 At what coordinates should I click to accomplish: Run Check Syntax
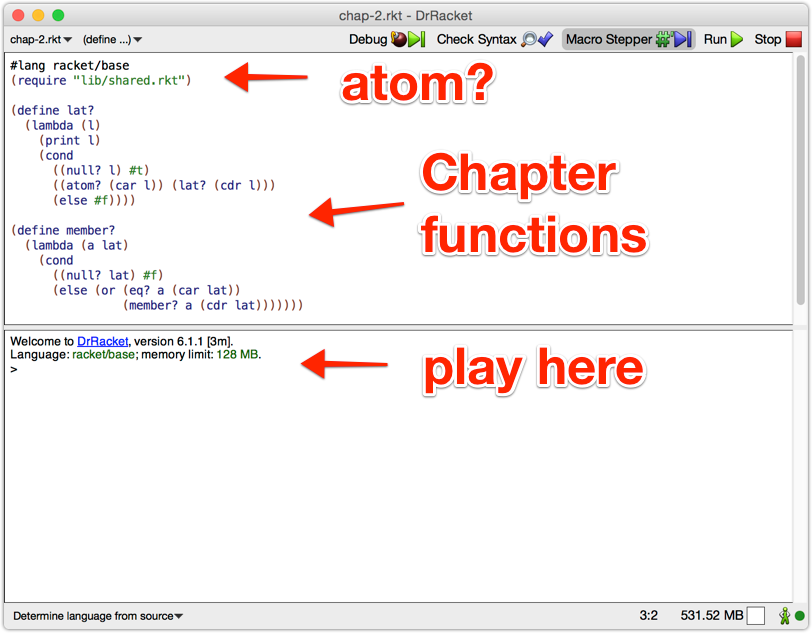coord(495,39)
